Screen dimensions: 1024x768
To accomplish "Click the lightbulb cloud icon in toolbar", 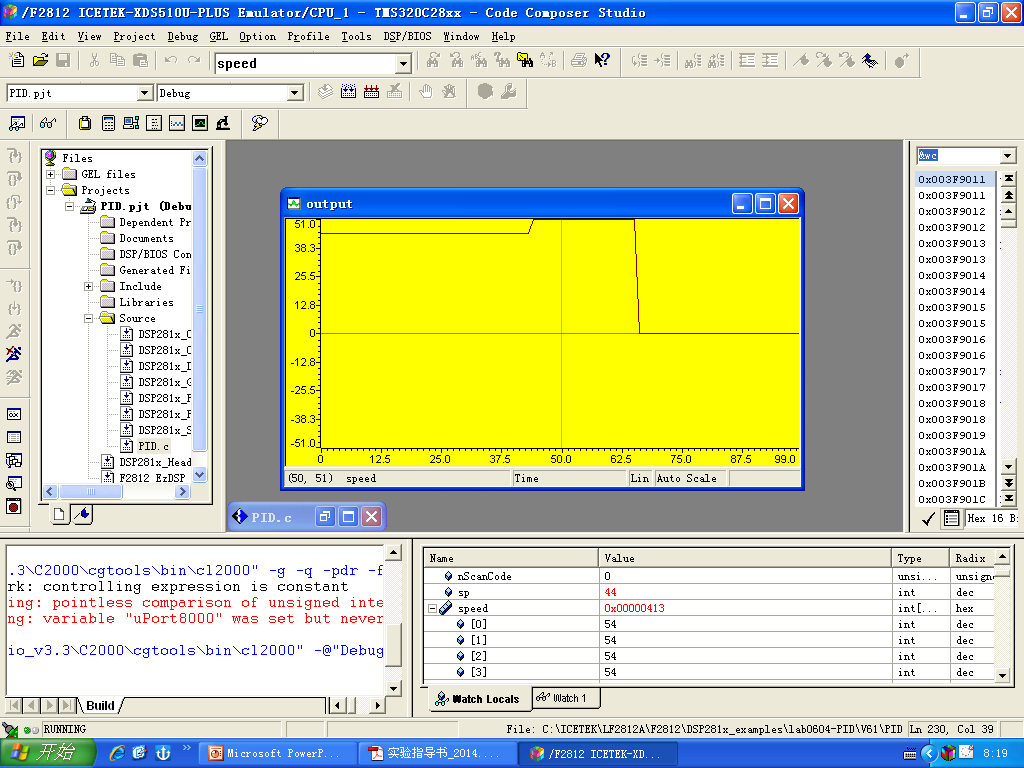I will 259,123.
